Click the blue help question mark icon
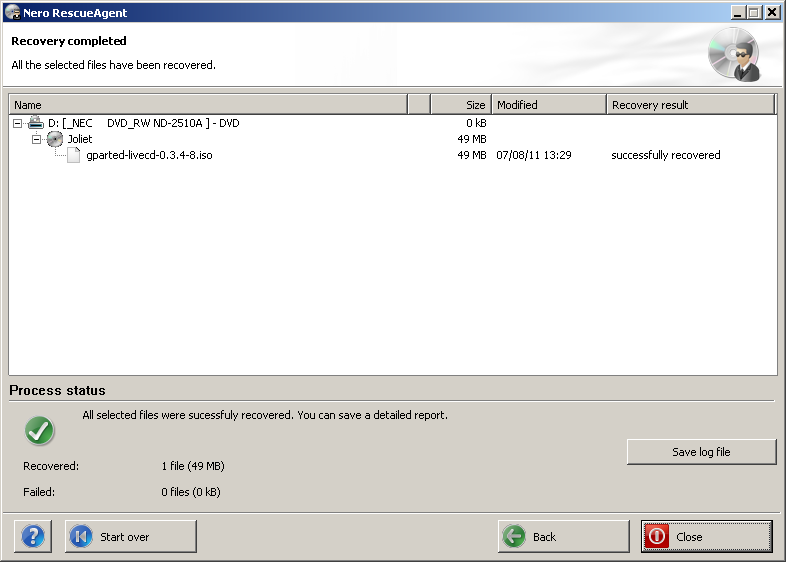 click(x=33, y=536)
